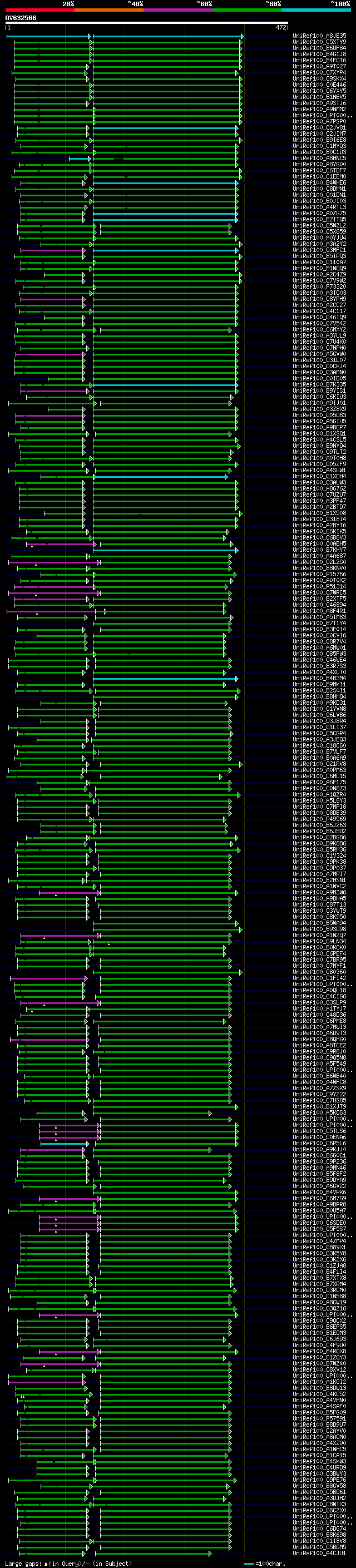Select the UniRef100_Q21RV8 label
Viewport: 356px width, 1568px height.
[319, 764]
